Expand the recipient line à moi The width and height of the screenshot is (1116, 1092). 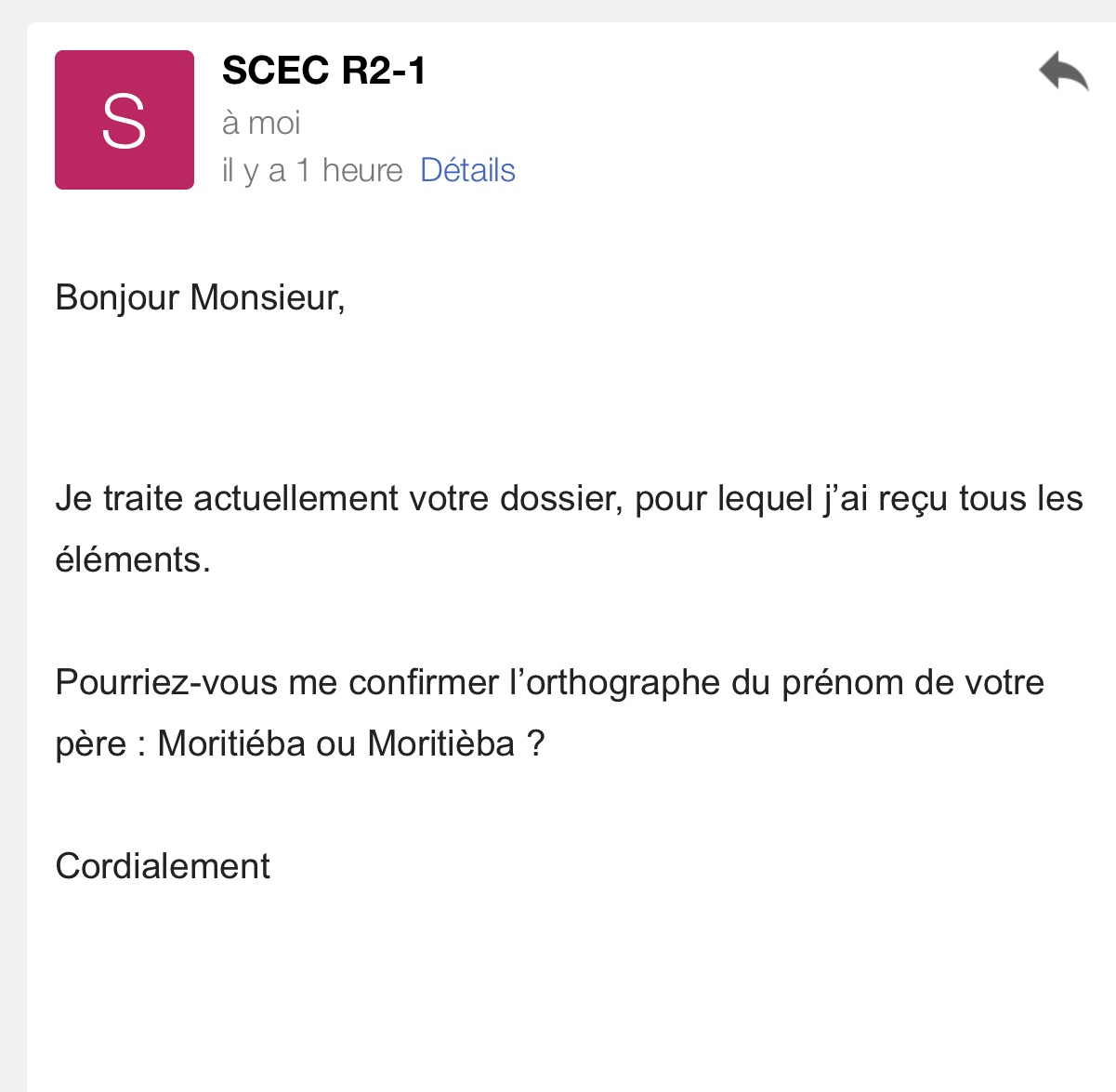tap(261, 123)
